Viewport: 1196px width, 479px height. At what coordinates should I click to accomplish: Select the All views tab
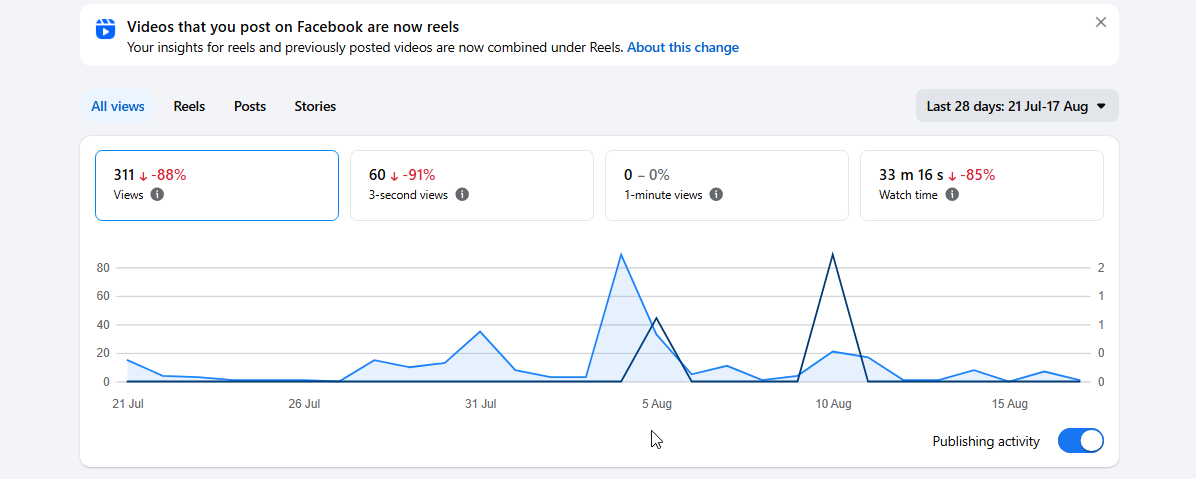click(x=117, y=106)
